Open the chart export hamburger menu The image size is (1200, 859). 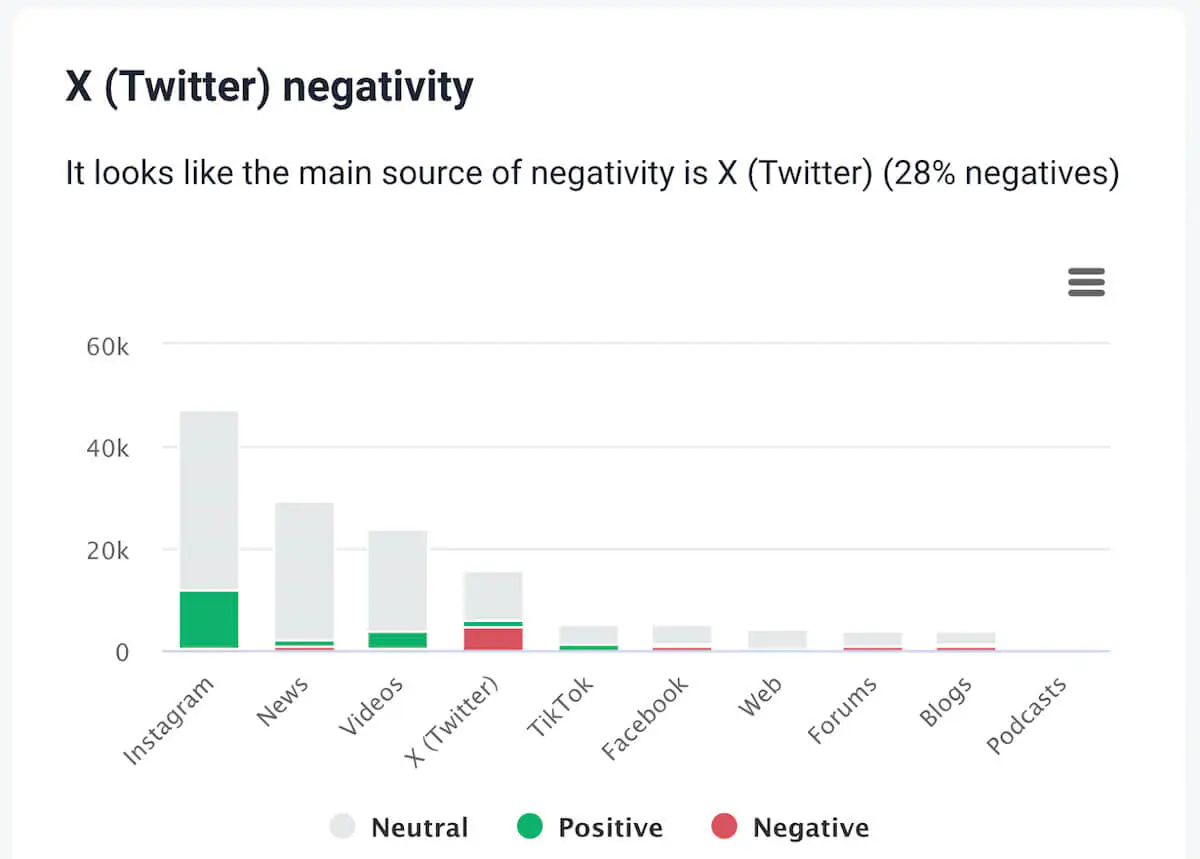click(x=1086, y=283)
